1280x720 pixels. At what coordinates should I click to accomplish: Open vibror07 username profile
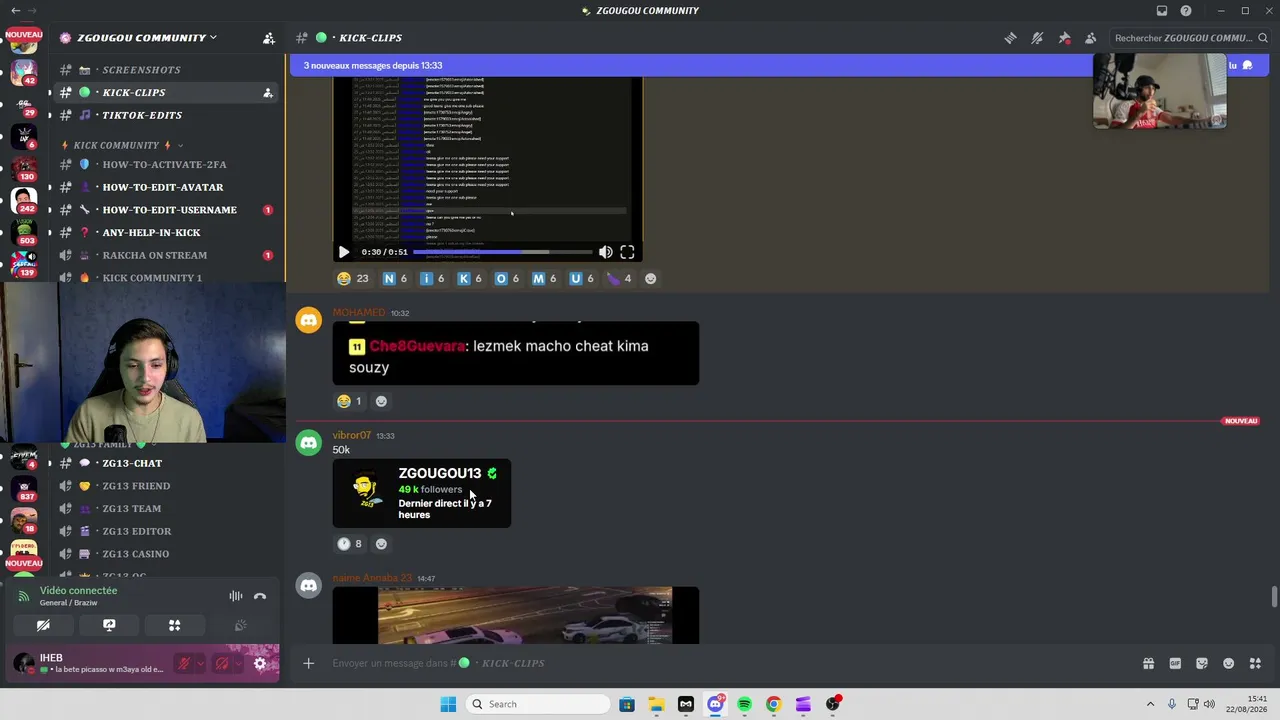click(x=352, y=435)
